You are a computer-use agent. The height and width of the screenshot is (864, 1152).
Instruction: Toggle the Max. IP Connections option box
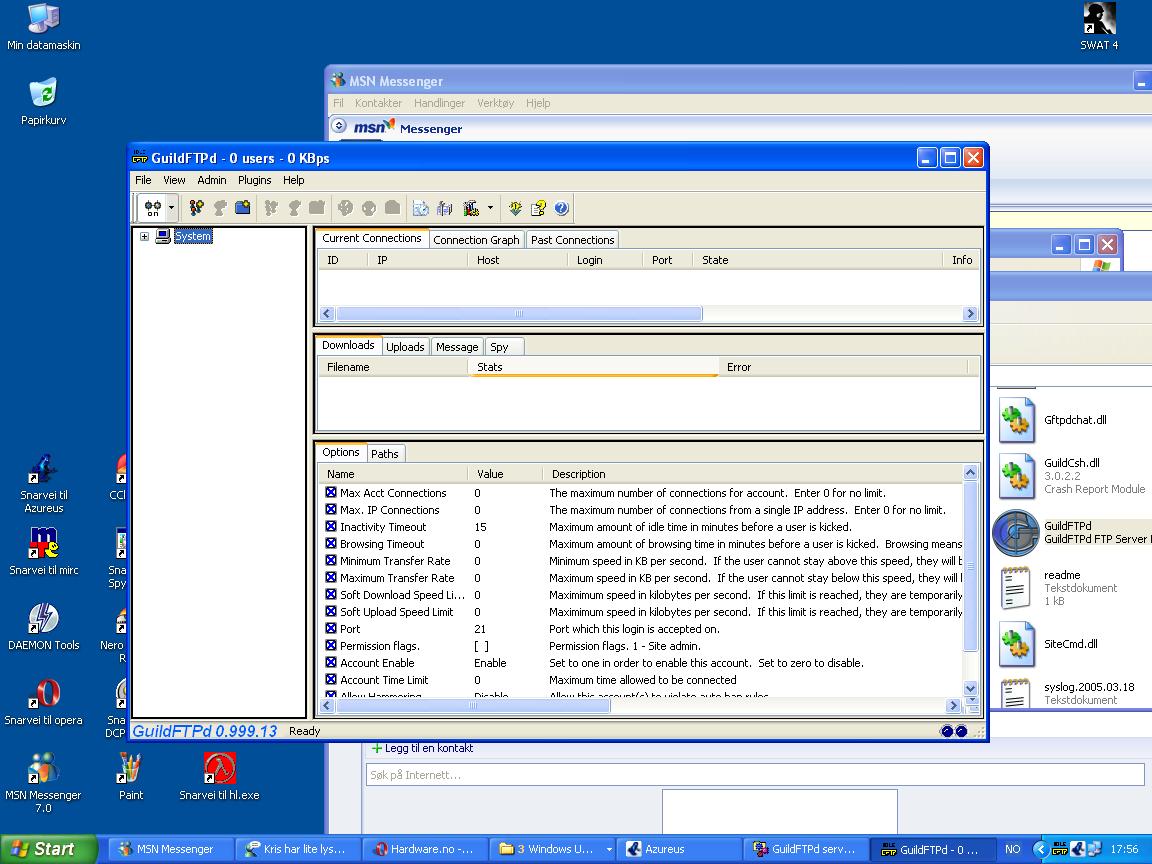pos(331,510)
